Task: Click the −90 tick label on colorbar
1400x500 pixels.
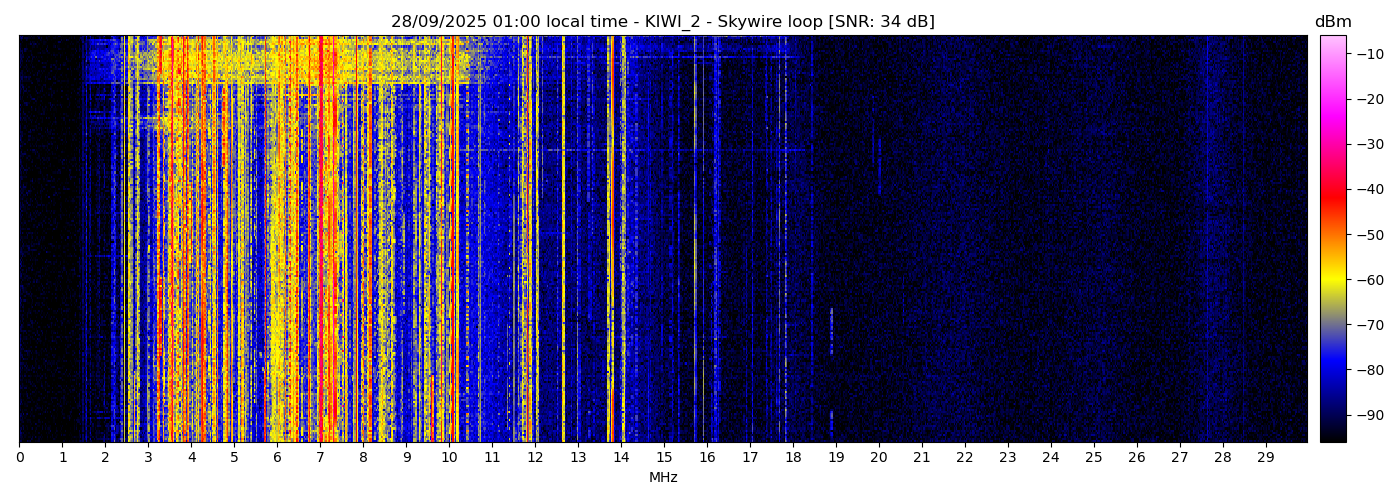Action: click(1369, 415)
